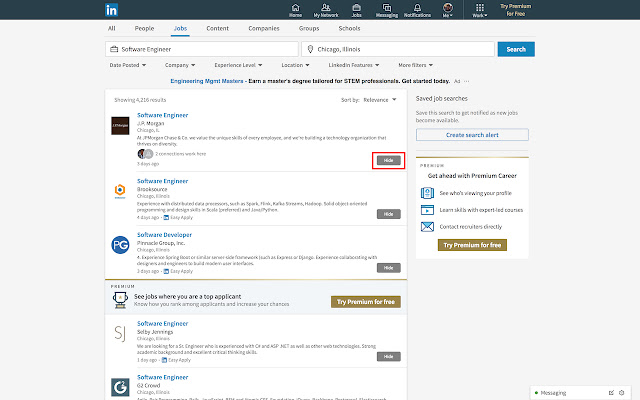
Task: Hide the Selby Jennings job listing
Action: coord(389,356)
